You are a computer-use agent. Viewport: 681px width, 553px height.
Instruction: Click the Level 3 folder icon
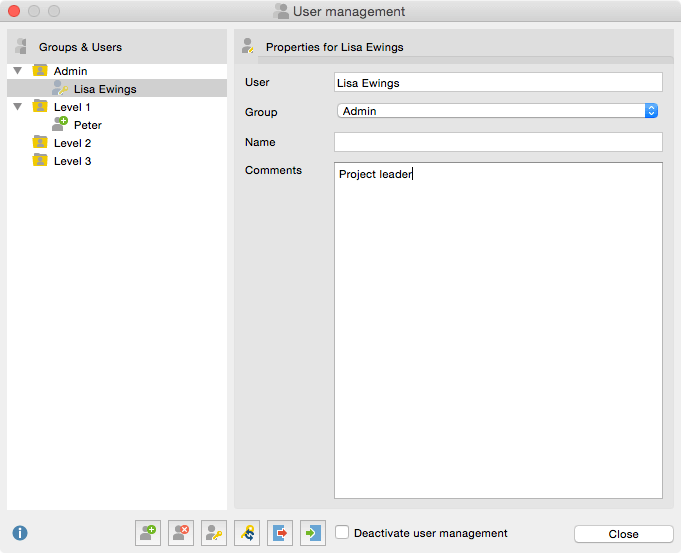[x=40, y=160]
